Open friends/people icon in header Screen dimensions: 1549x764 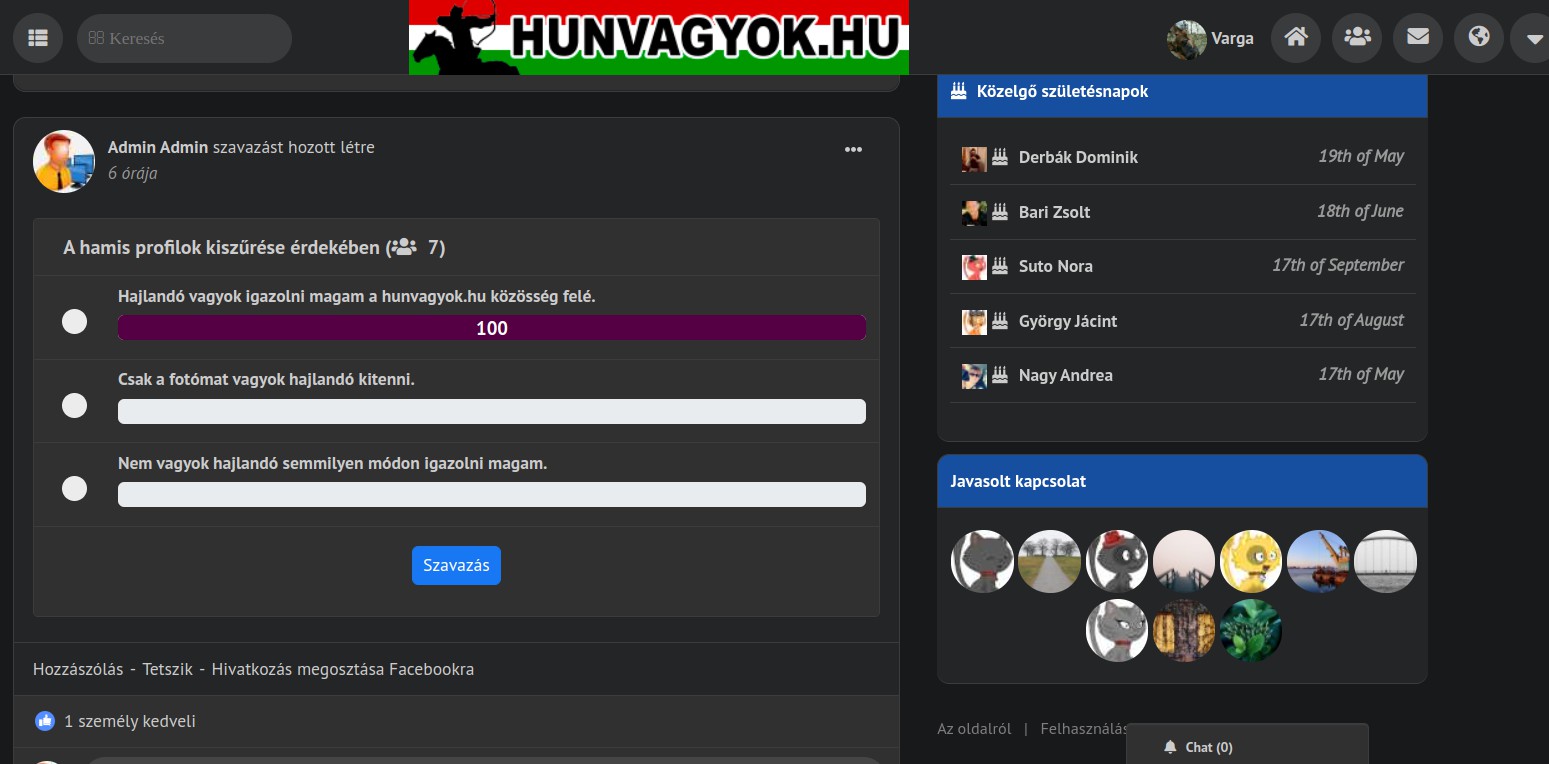tap(1357, 38)
